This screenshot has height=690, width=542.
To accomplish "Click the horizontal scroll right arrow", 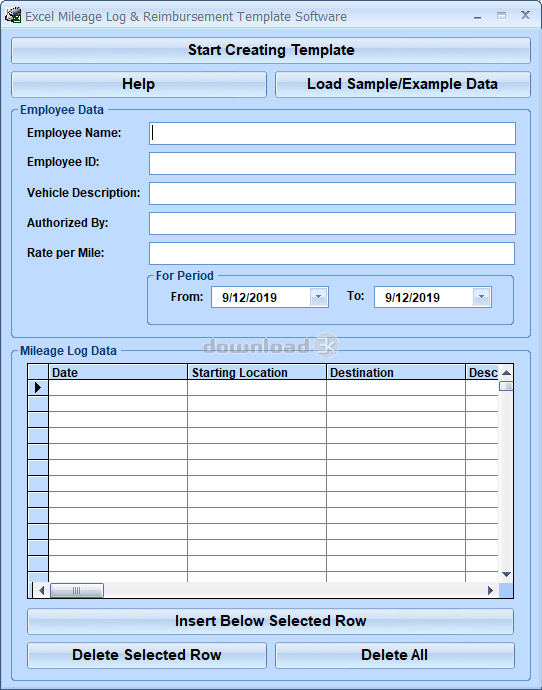I will point(491,590).
